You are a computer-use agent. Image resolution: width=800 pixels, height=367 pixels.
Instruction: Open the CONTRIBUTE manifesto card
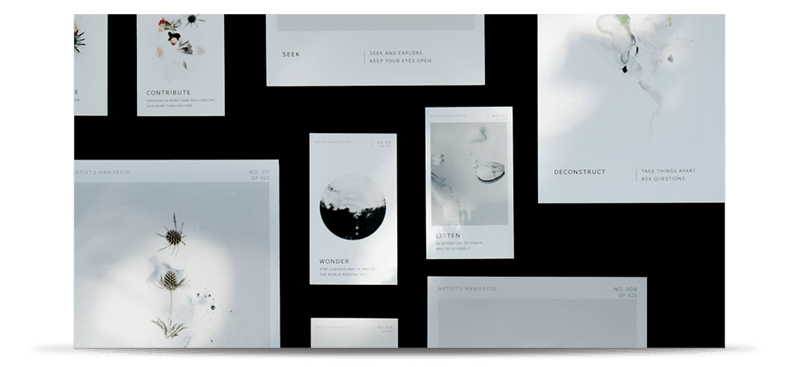pos(181,65)
